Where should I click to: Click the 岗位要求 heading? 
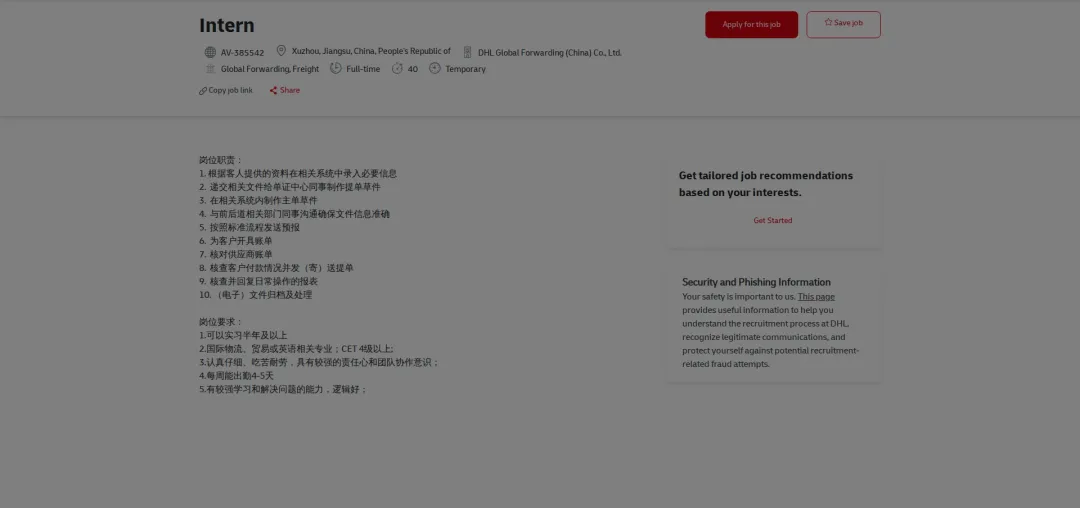click(x=221, y=321)
